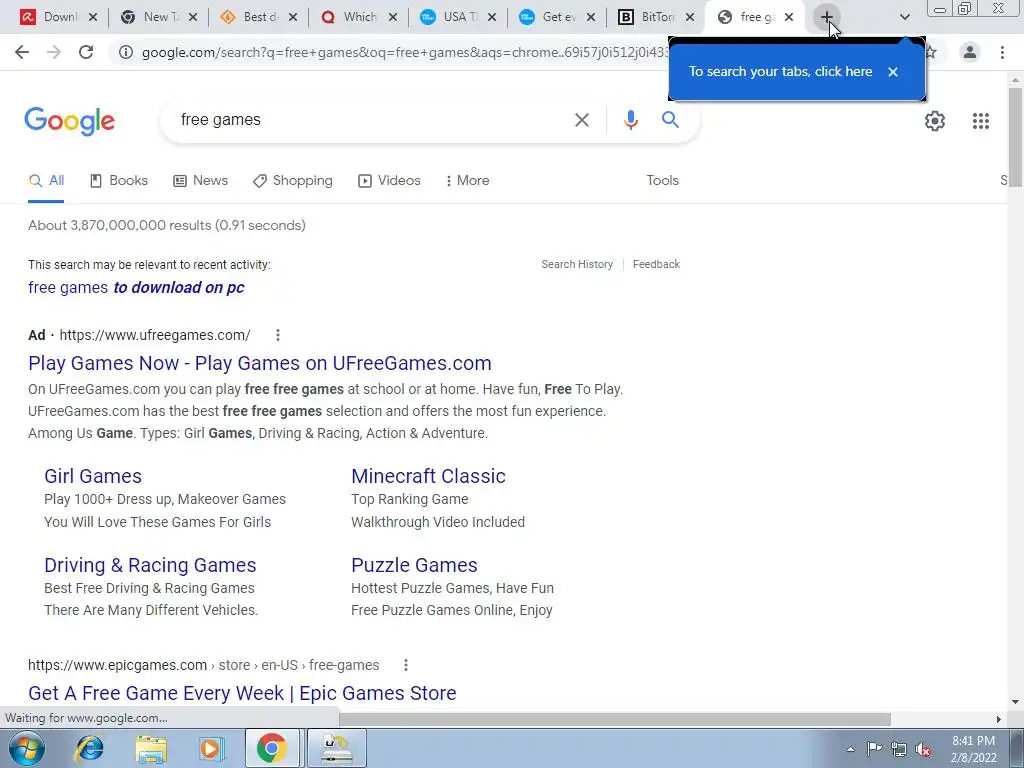This screenshot has height=768, width=1024.
Task: Bookmark this page with the star
Action: [x=931, y=52]
